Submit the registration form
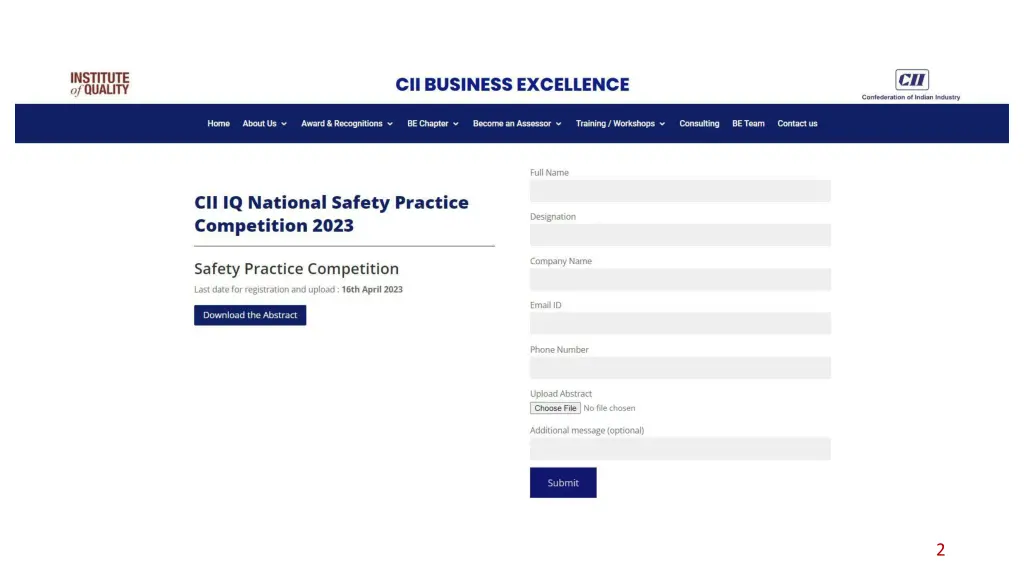 click(x=563, y=483)
